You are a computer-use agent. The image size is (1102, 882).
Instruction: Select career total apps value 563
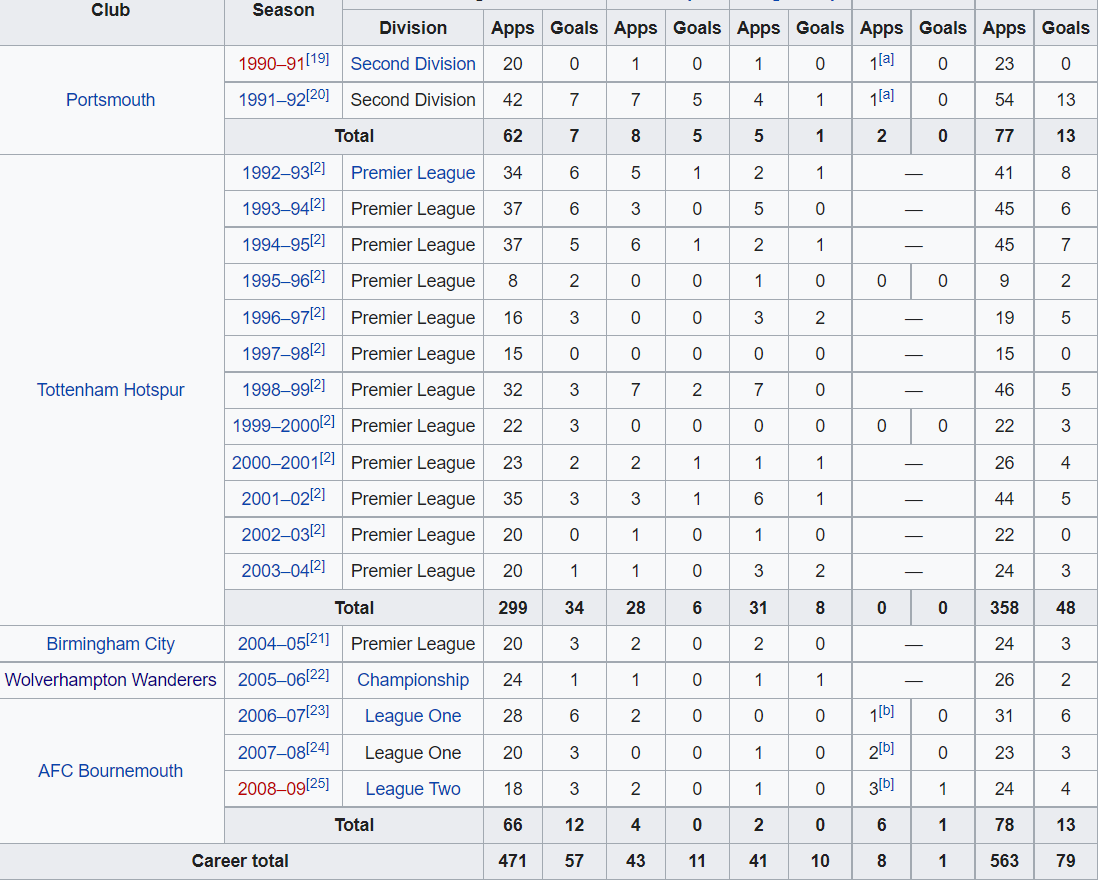(1004, 861)
